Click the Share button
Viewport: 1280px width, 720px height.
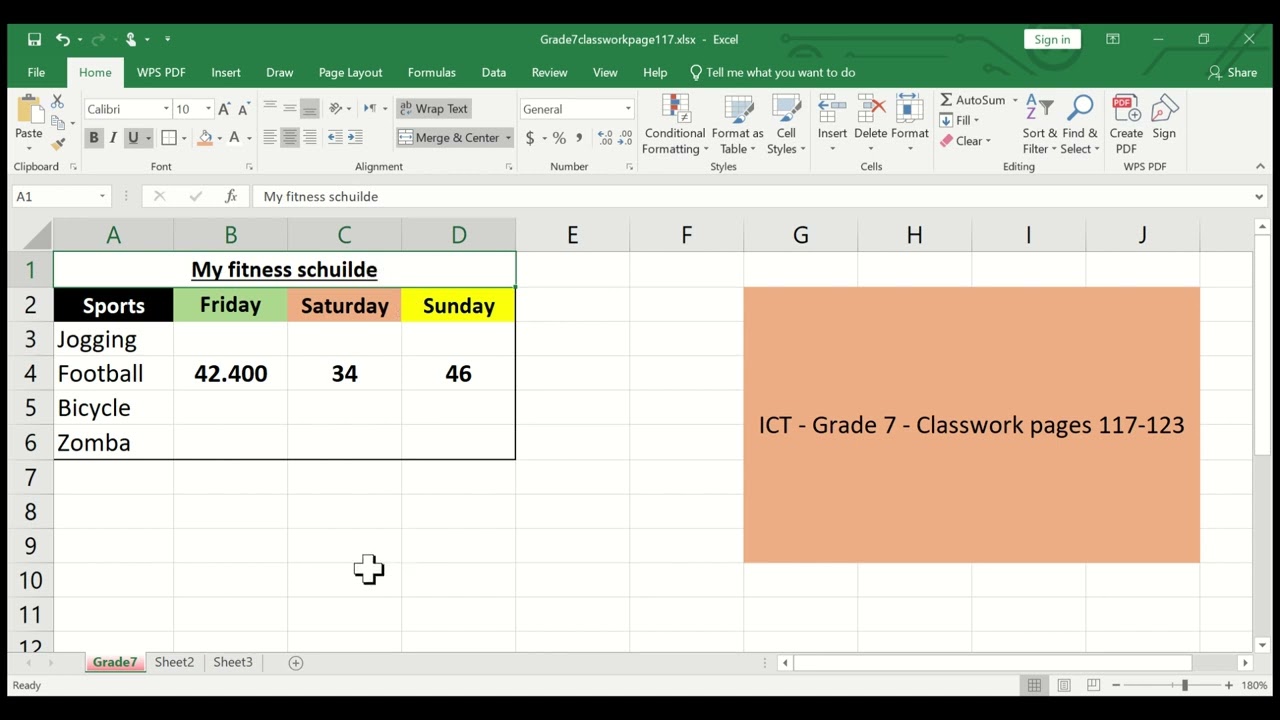pos(1232,72)
